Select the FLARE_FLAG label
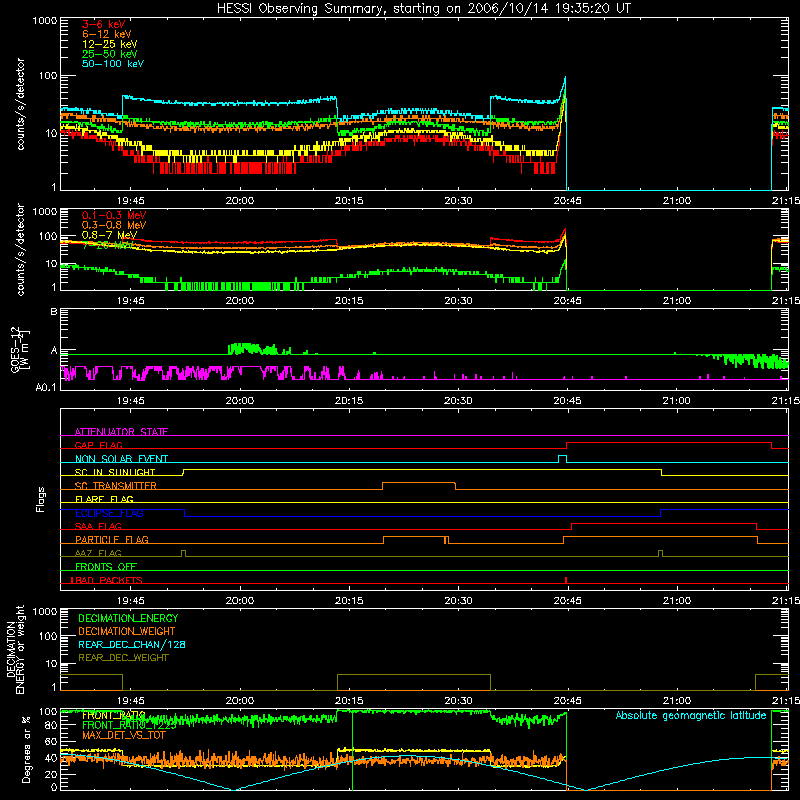800x800 pixels. [104, 499]
